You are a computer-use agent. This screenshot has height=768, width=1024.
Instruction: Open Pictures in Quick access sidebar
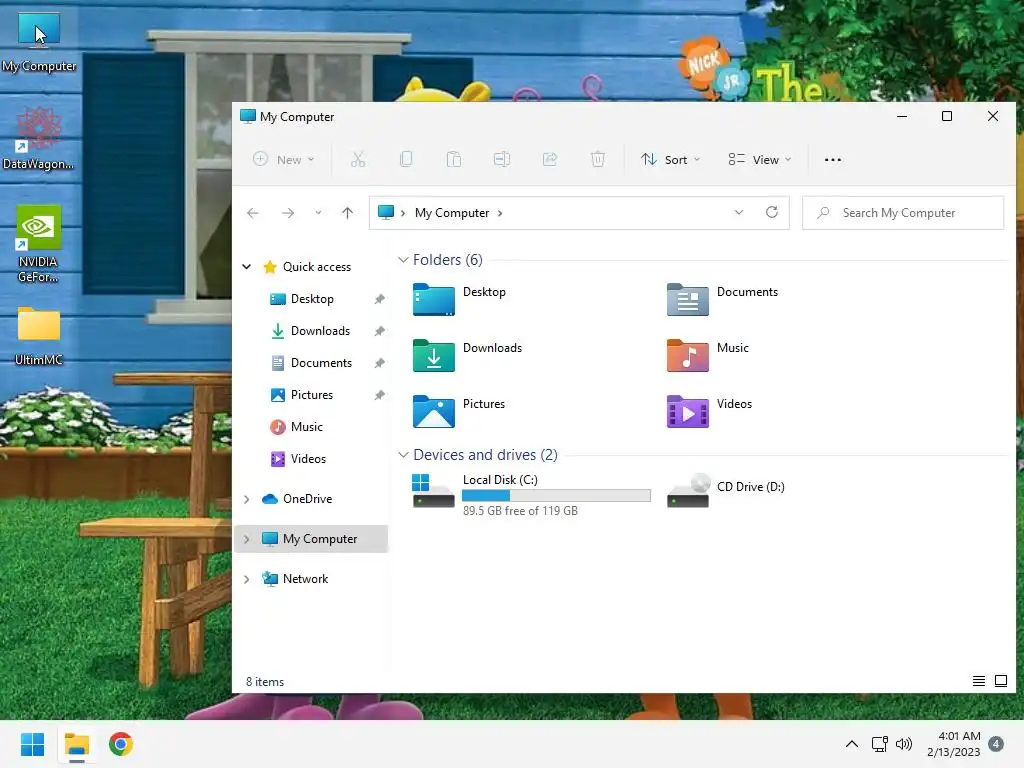point(302,394)
